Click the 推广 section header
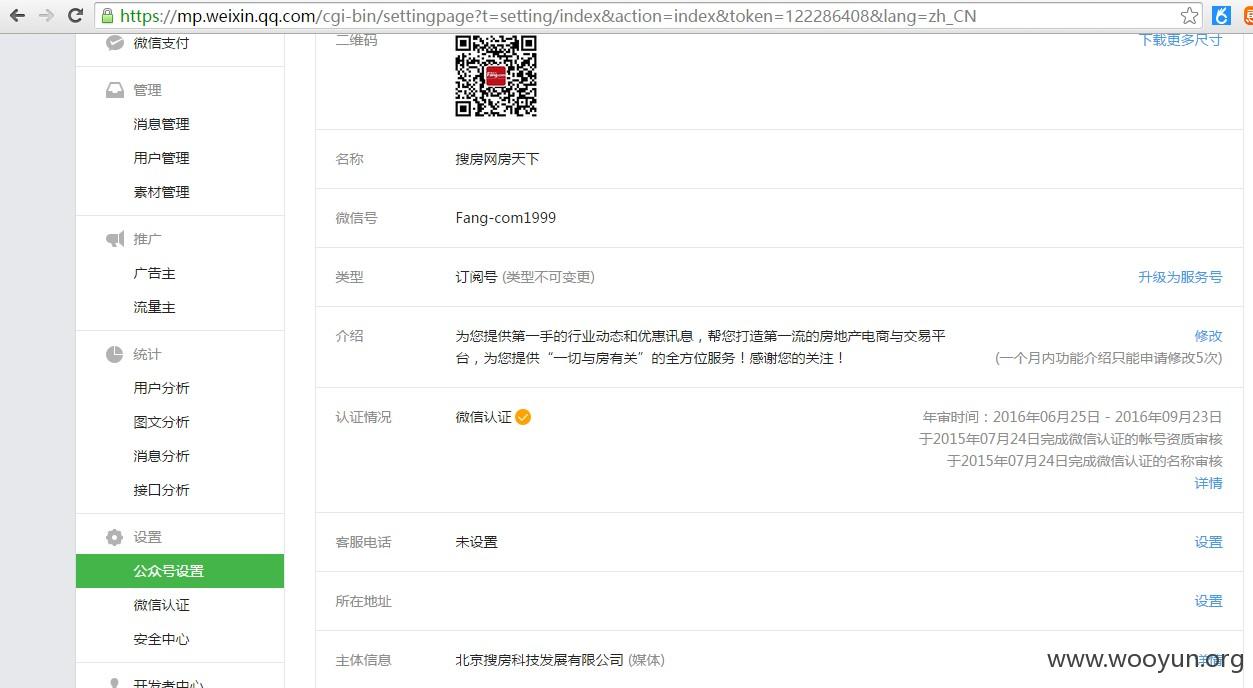This screenshot has height=688, width=1253. coord(147,239)
